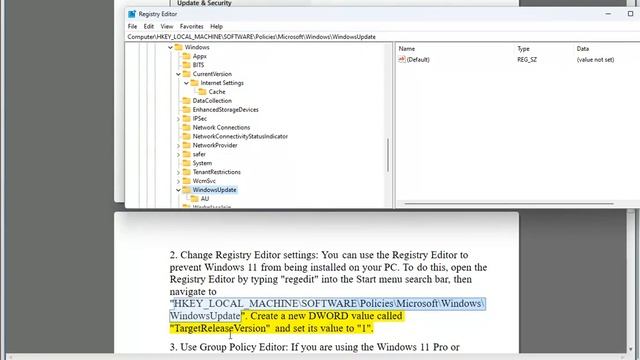Click the Windows folder icon in tree
640x360 pixels.
coord(178,47)
